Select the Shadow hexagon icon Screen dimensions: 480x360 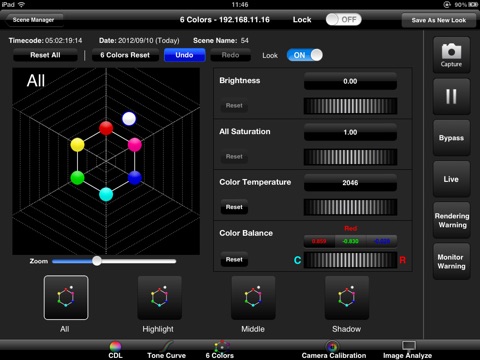[347, 298]
